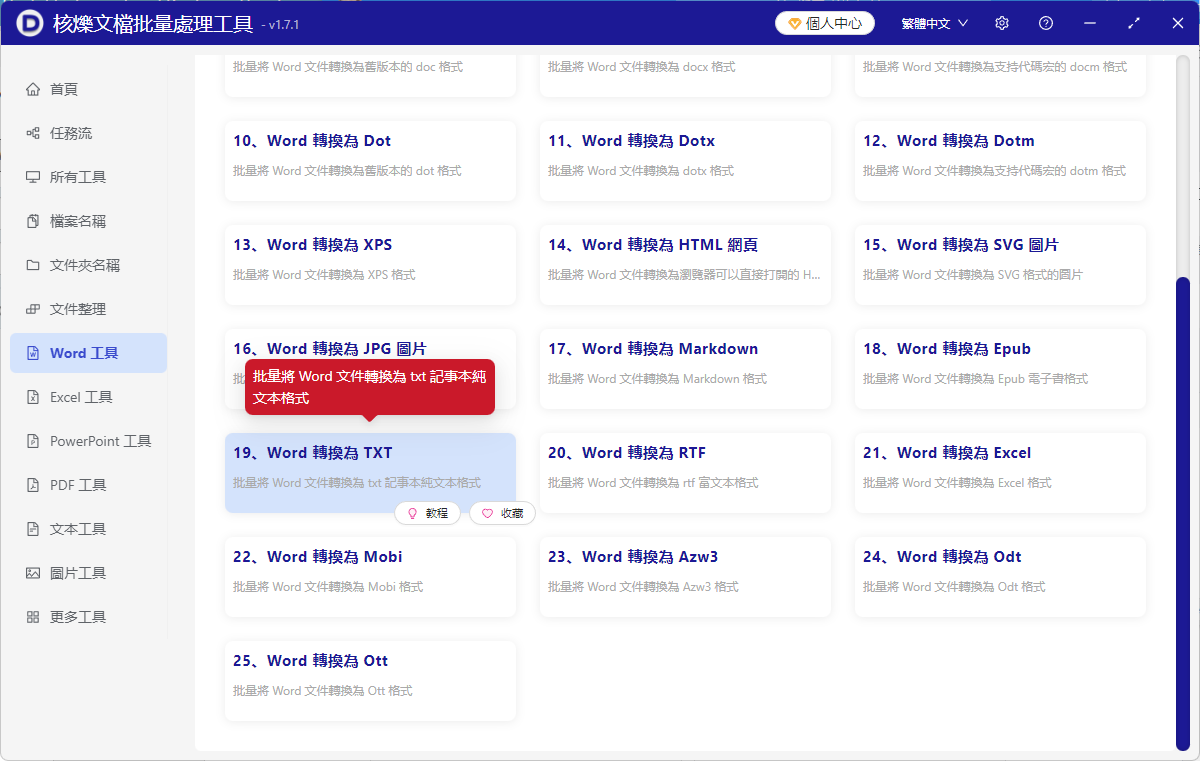Screen dimensions: 1200x761
Task: Open the 繁體中文 language dropdown
Action: (932, 22)
